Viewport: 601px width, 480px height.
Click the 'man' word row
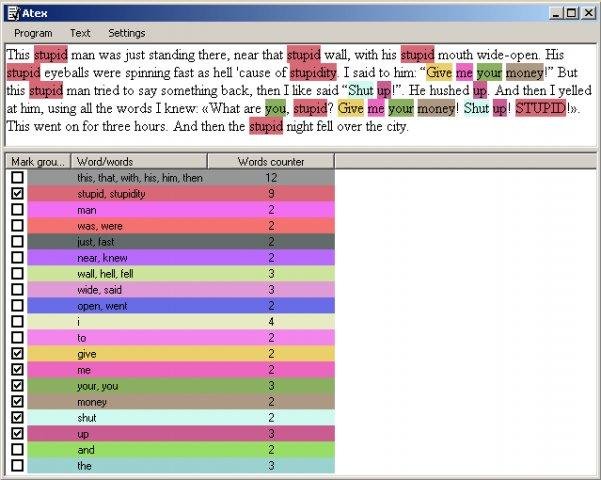point(181,210)
